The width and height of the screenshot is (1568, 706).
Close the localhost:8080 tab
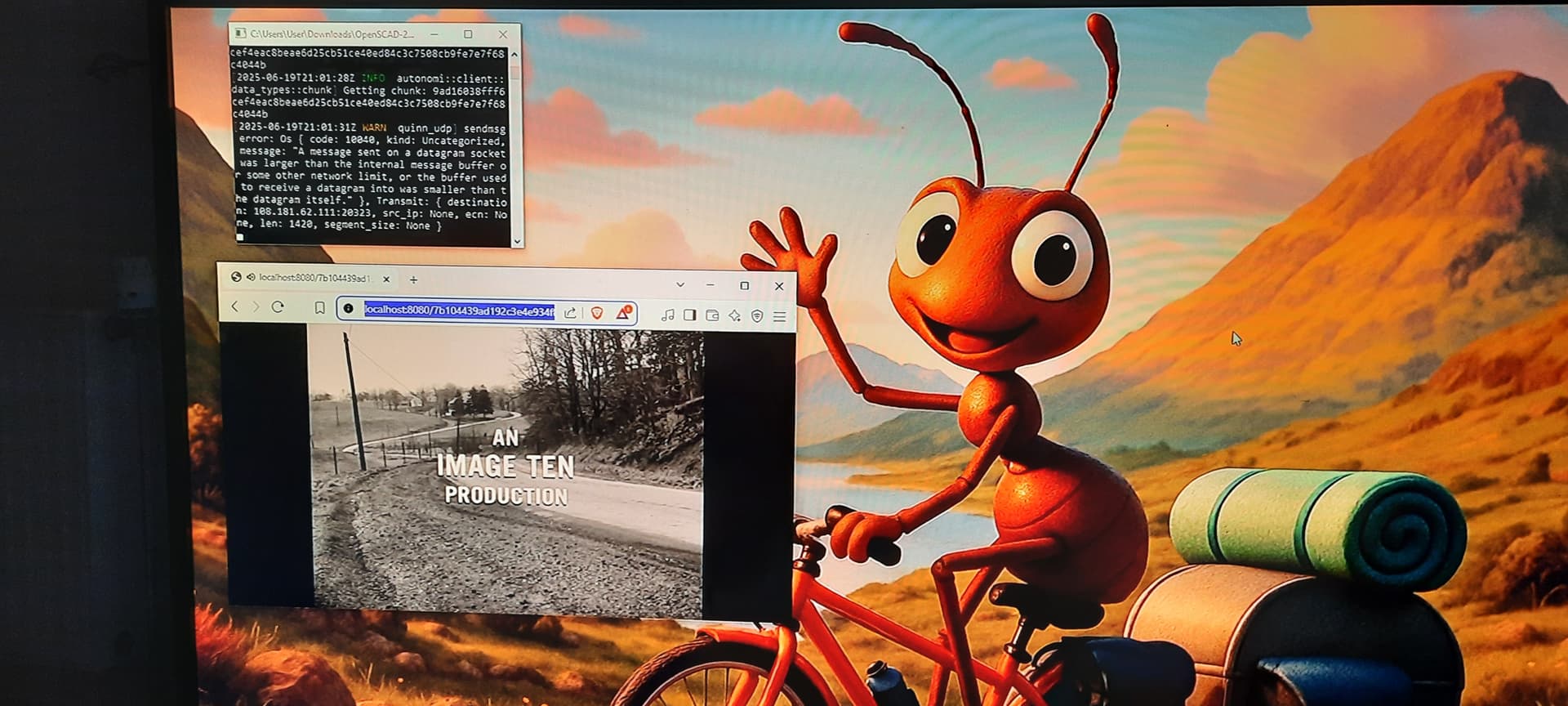click(386, 279)
